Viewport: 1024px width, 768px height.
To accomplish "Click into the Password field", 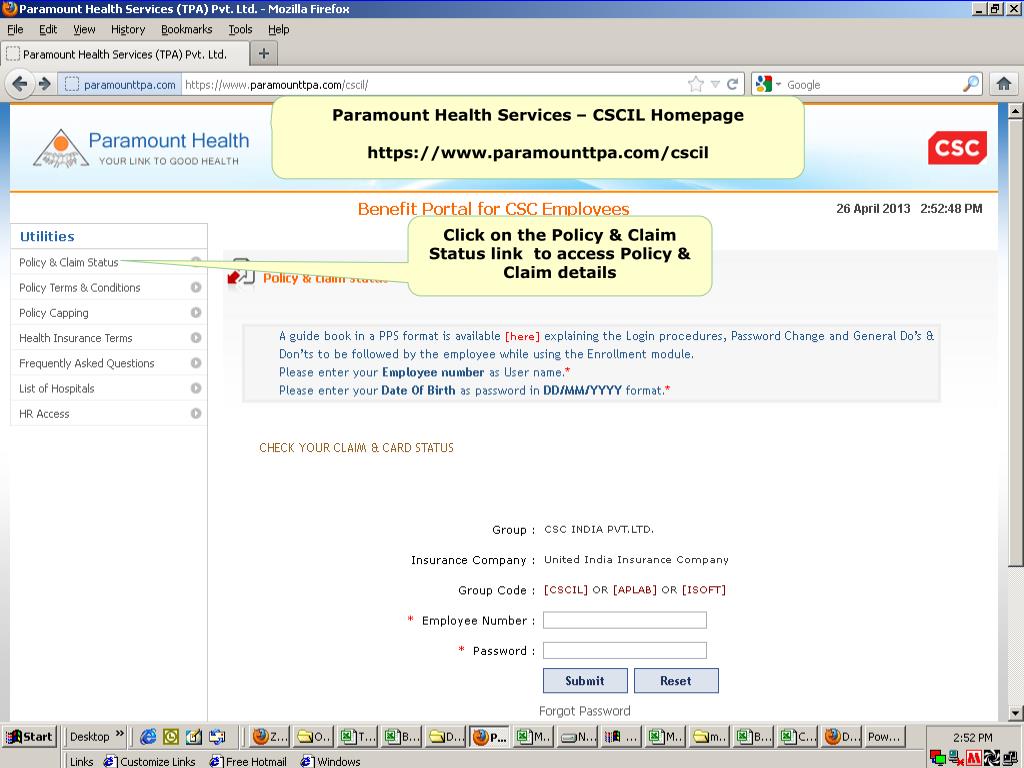I will tap(625, 650).
